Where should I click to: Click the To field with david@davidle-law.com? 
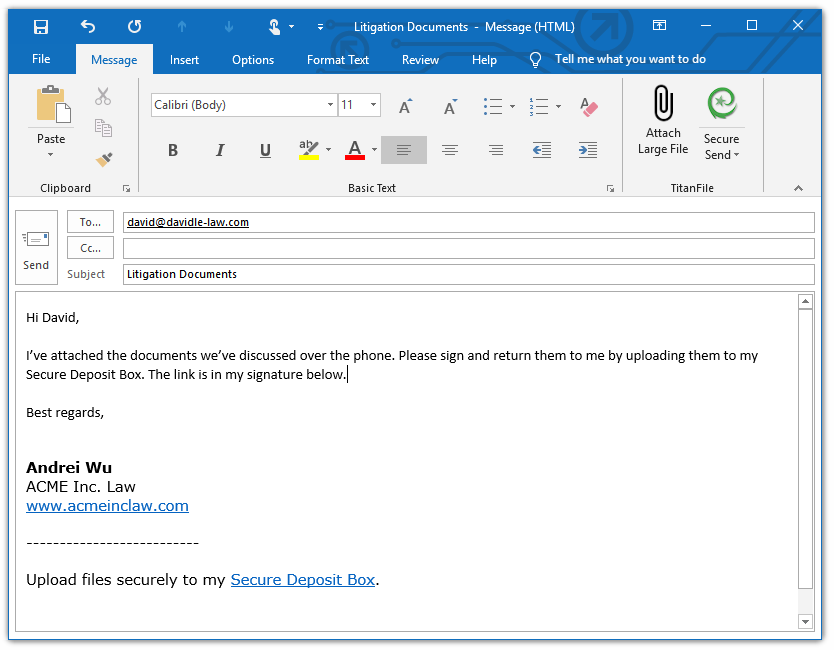coord(469,222)
